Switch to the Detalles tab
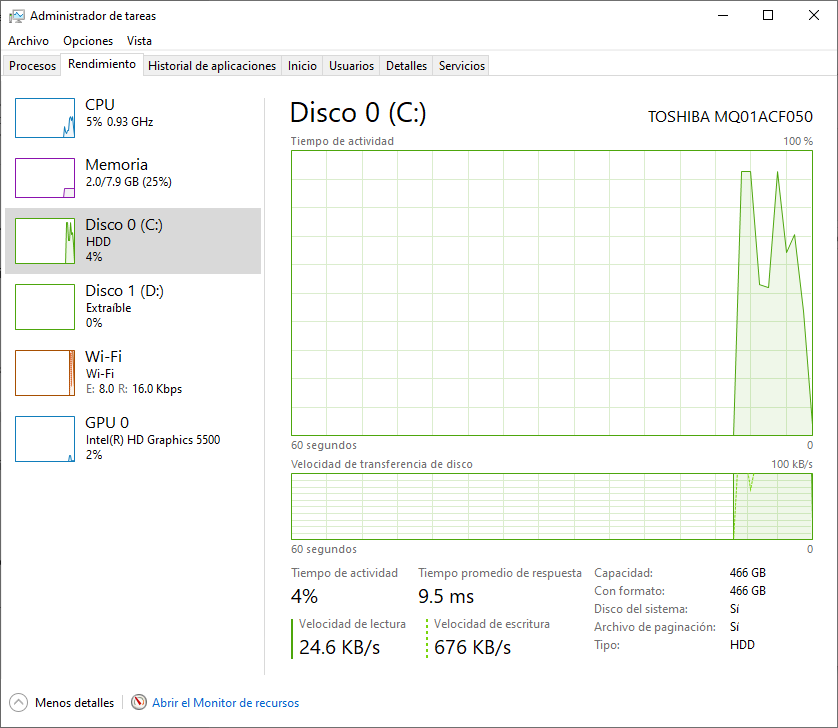838x728 pixels. point(406,66)
